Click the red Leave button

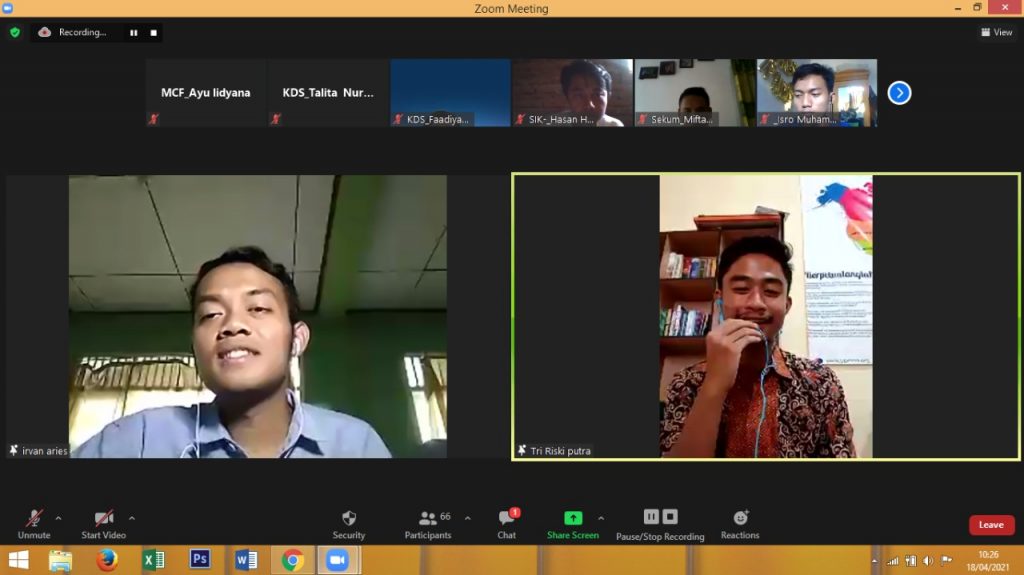click(991, 525)
